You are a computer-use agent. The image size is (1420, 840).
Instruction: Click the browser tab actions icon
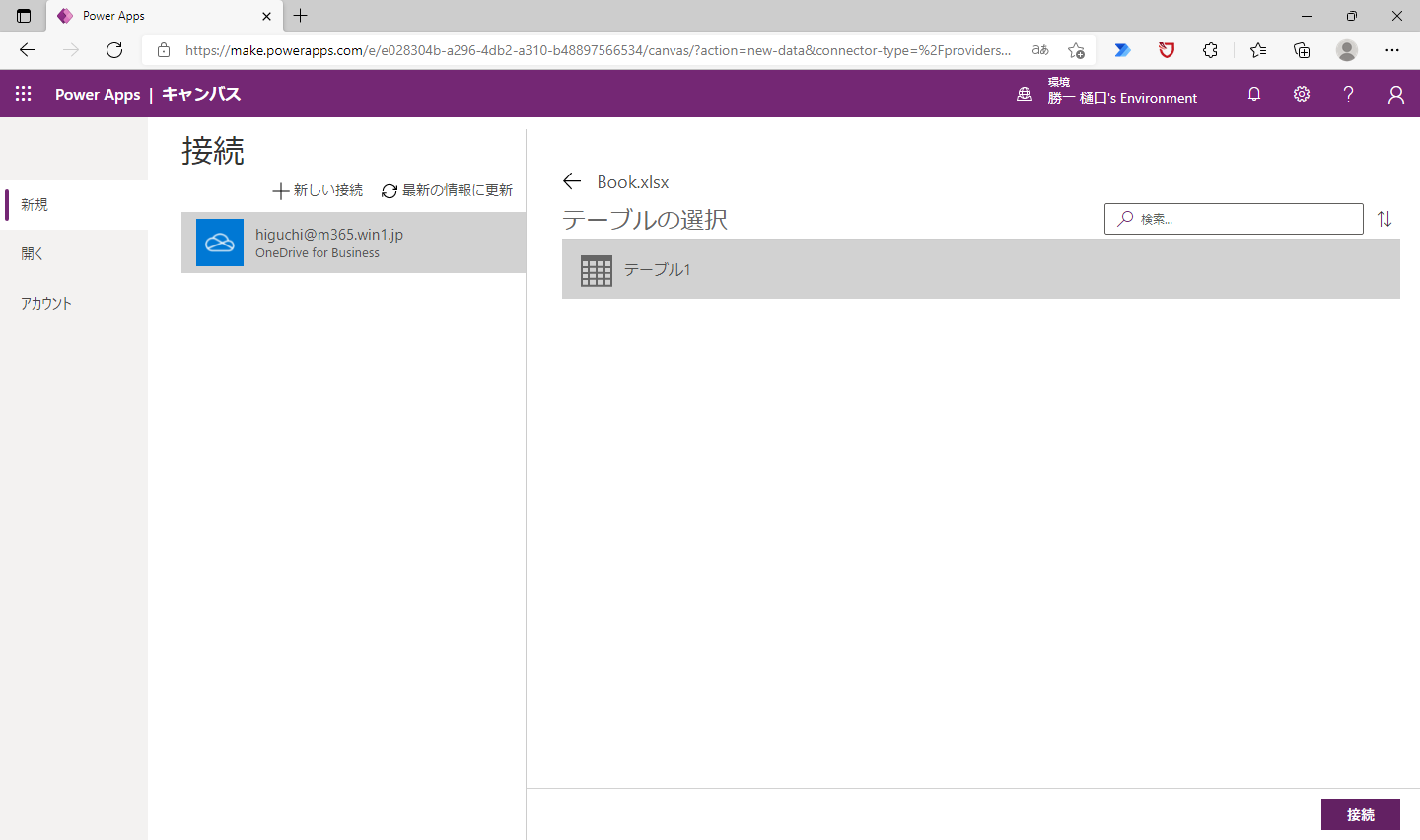click(24, 16)
